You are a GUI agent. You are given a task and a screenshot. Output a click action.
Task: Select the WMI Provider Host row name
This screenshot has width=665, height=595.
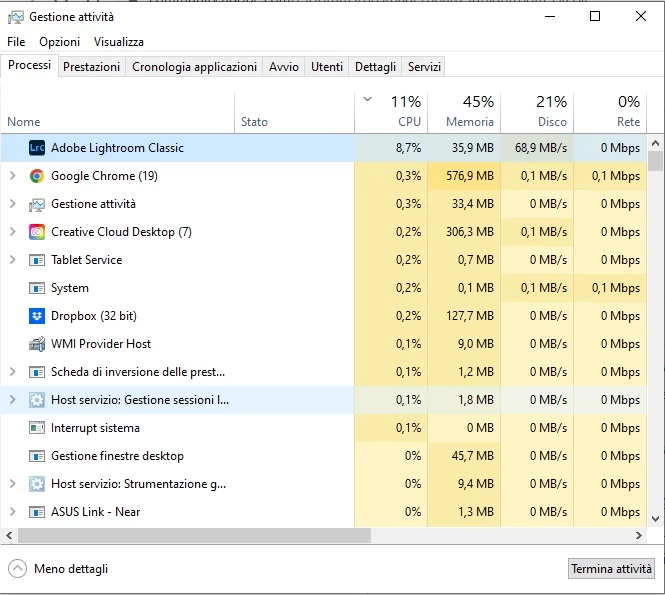[101, 344]
